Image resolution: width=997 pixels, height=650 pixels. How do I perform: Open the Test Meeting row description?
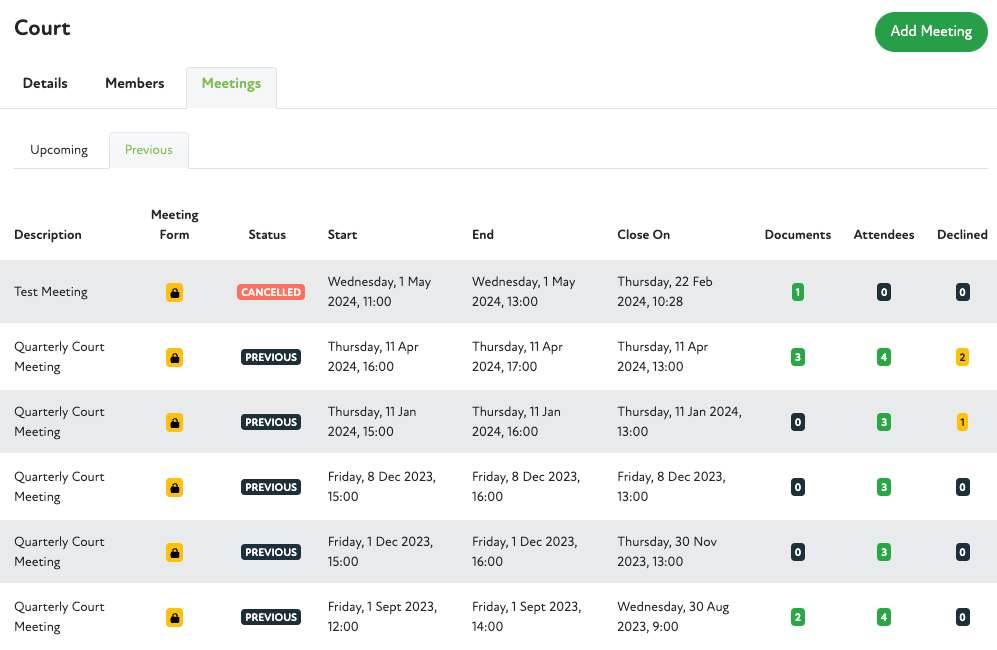tap(51, 292)
